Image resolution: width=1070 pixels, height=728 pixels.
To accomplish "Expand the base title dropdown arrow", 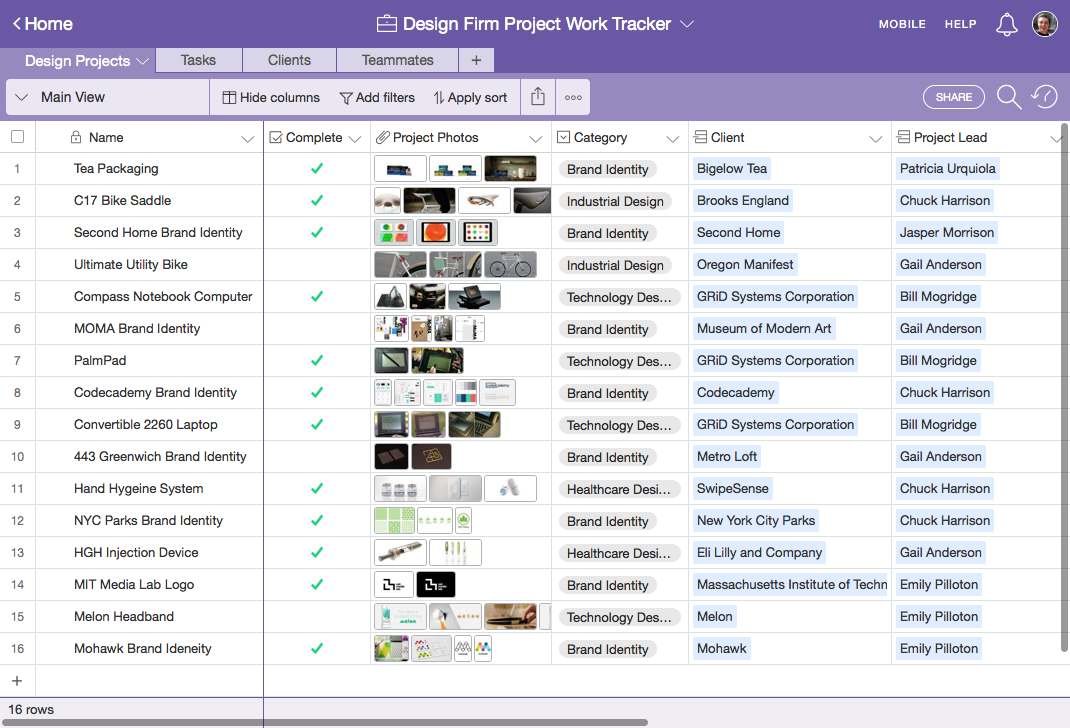I will click(x=687, y=24).
